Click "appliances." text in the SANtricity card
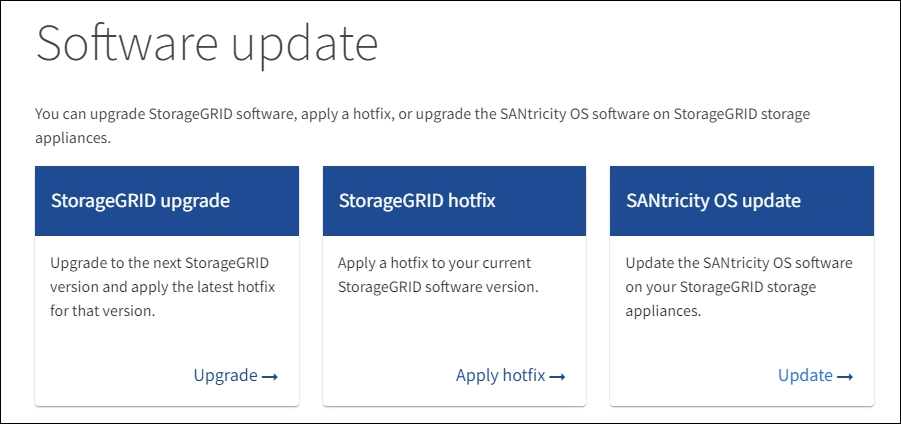Screen dimensions: 901x424 [x=662, y=311]
